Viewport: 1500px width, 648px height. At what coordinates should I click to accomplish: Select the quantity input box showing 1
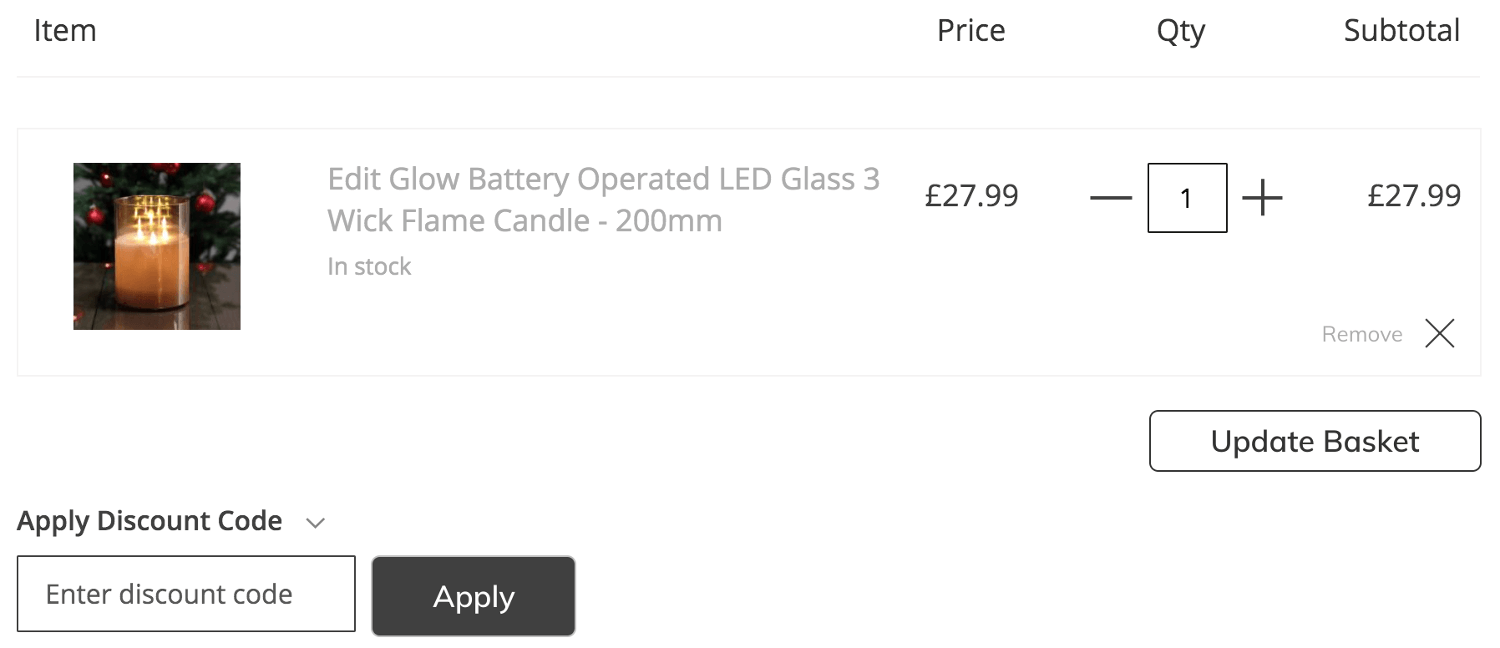coord(1187,198)
